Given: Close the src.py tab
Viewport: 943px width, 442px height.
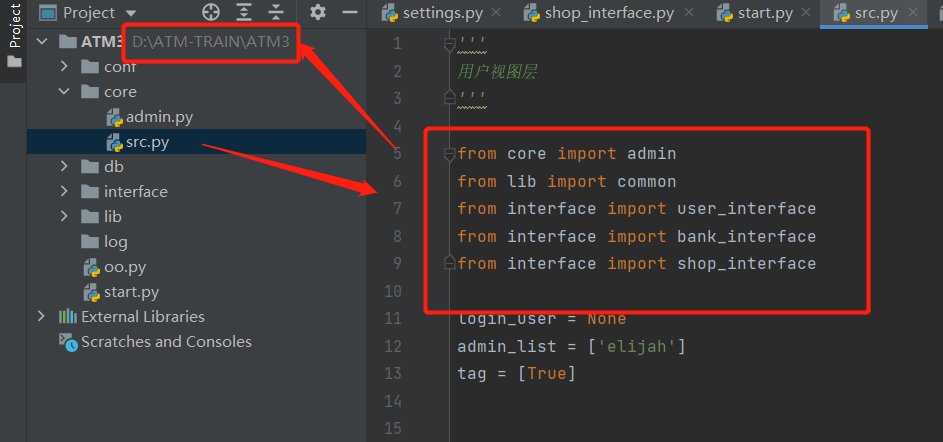Looking at the screenshot, I should (913, 12).
